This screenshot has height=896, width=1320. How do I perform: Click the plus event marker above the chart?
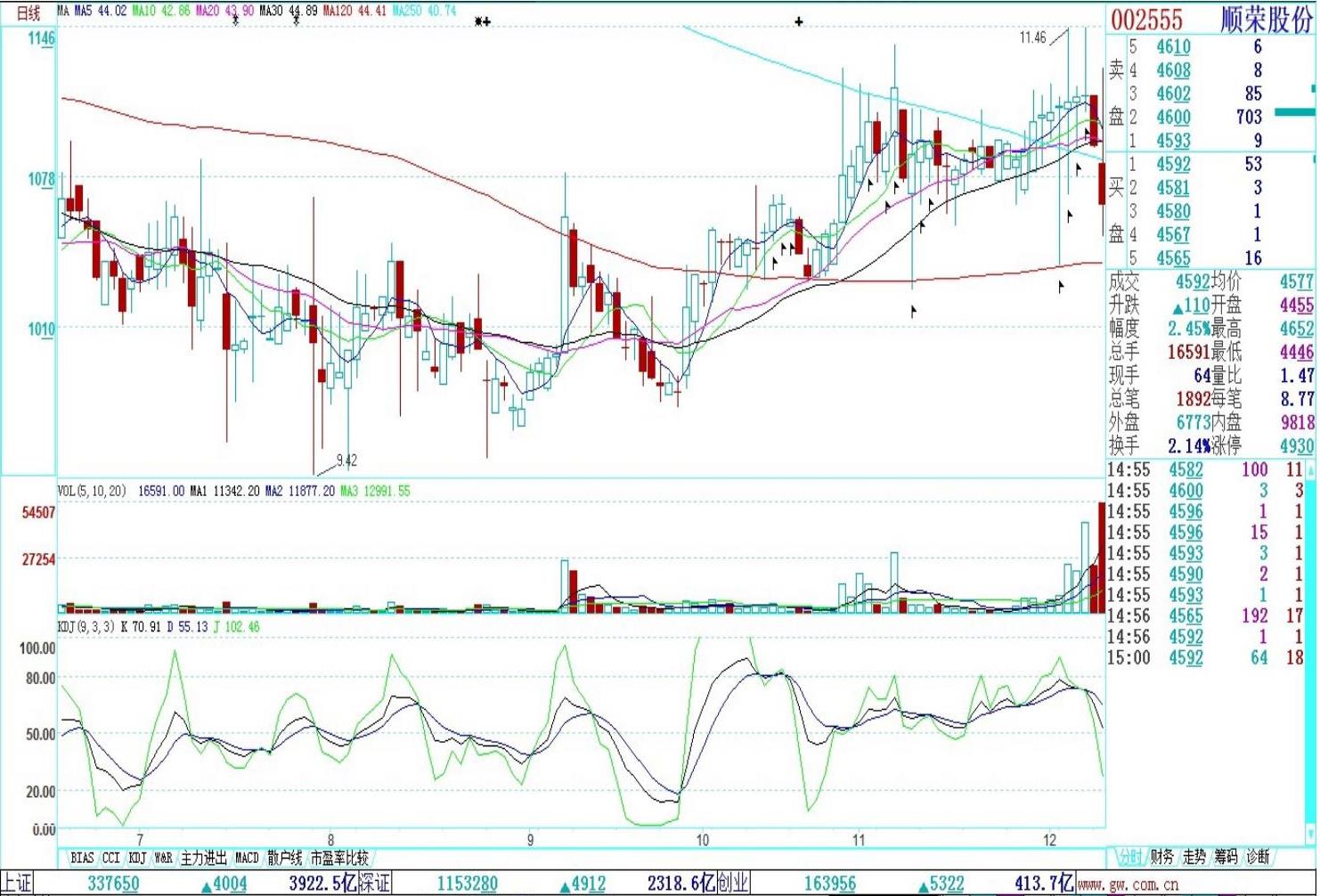tap(799, 21)
